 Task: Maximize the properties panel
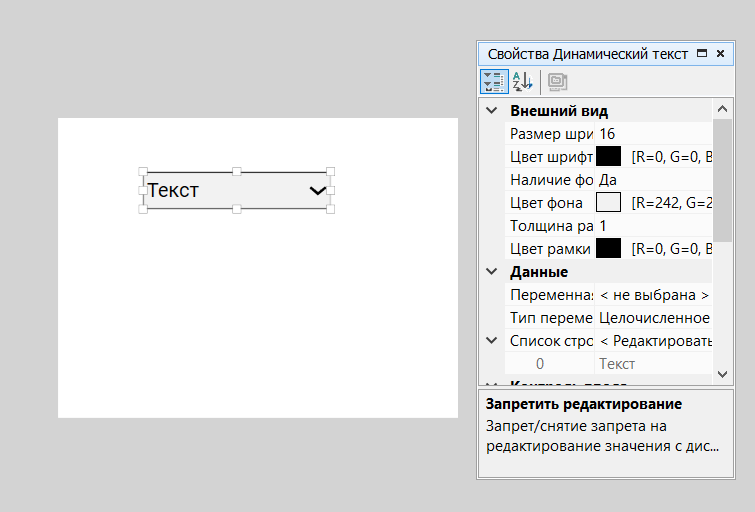point(701,53)
